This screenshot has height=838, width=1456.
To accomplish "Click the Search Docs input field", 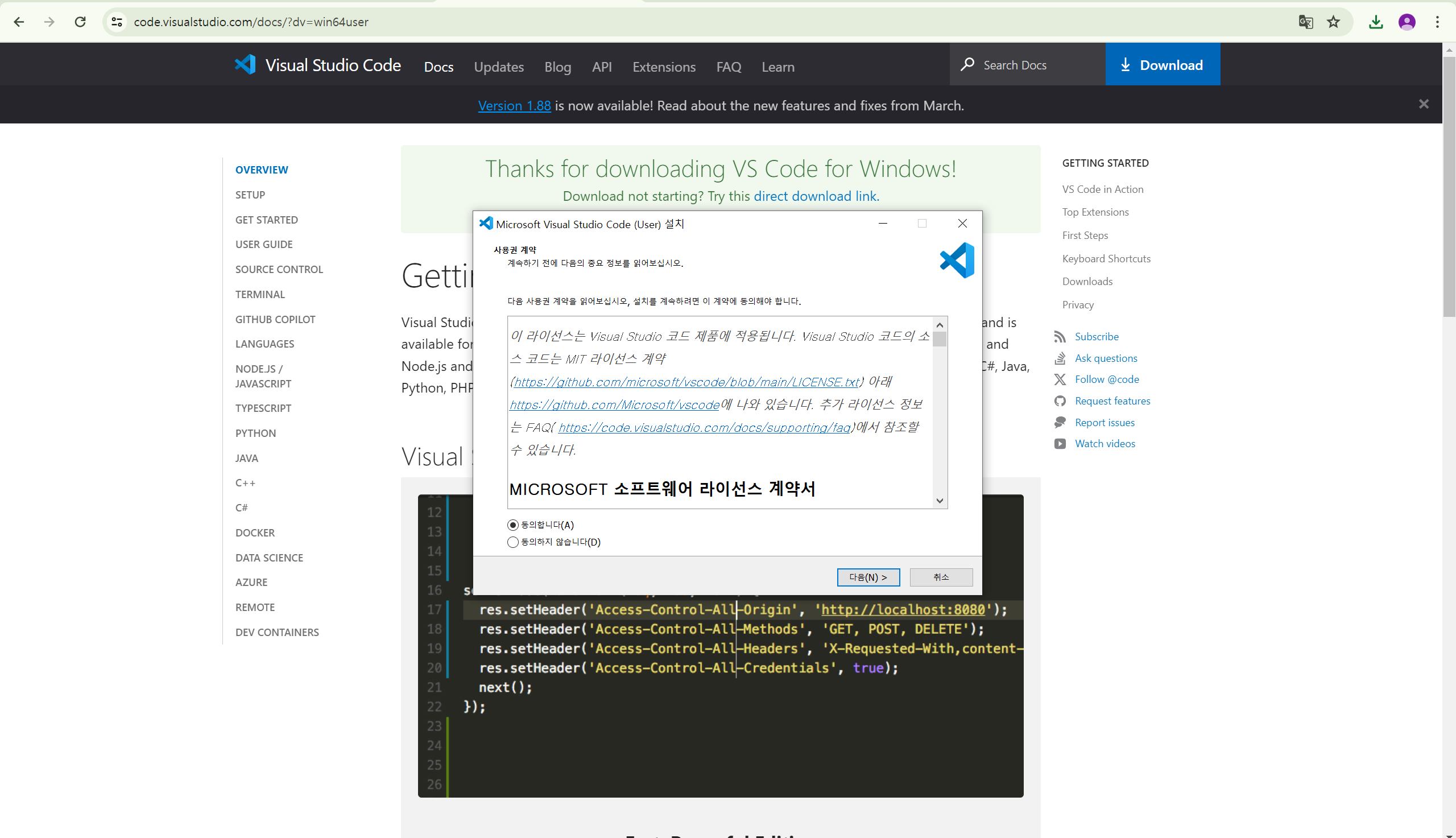I will pos(1027,65).
